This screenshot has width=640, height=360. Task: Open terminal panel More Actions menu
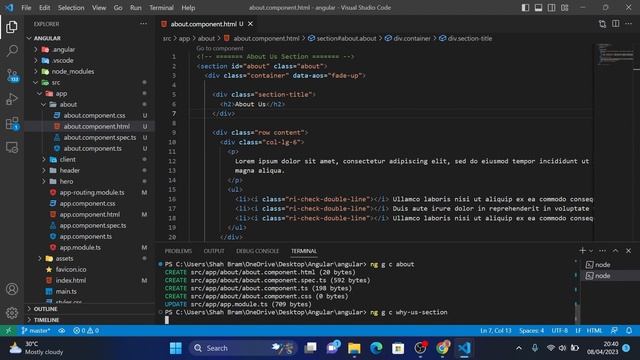[x=602, y=251]
